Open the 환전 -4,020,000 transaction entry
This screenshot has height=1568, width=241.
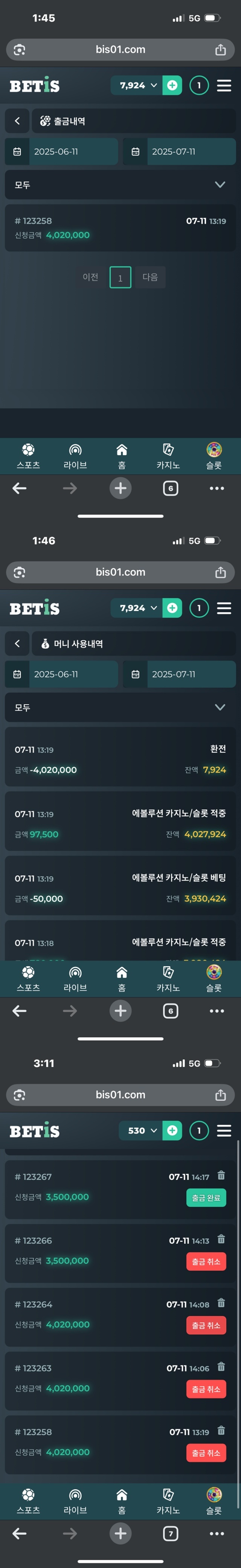[x=120, y=759]
